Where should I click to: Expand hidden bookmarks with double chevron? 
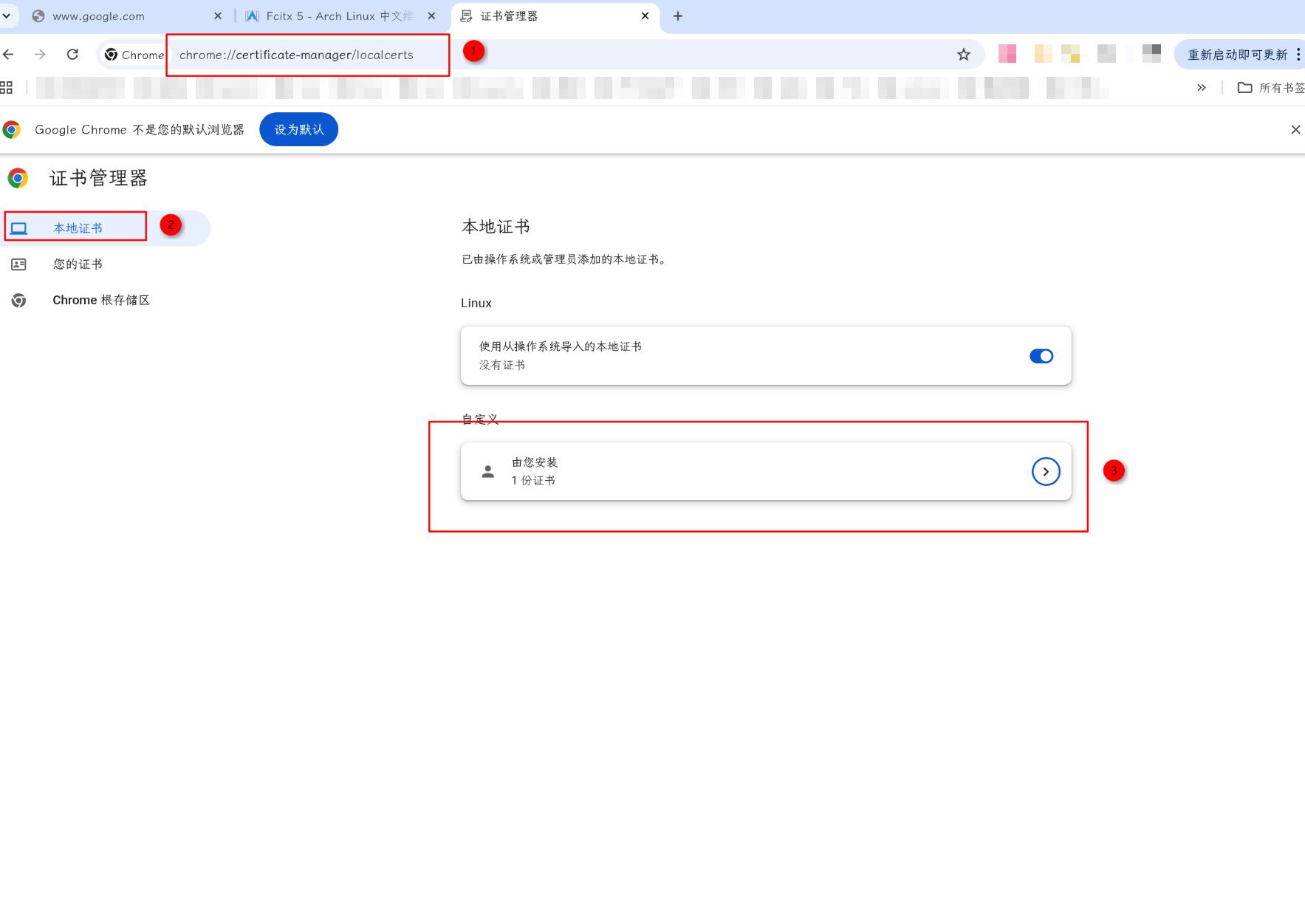coord(1202,88)
